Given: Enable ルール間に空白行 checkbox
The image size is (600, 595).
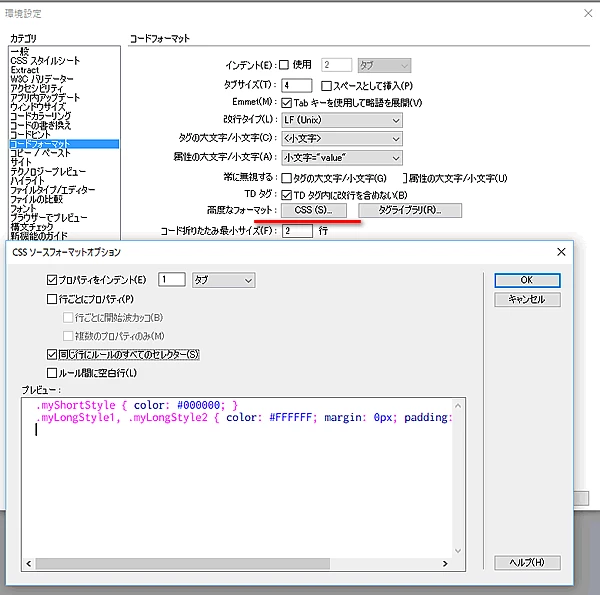Looking at the screenshot, I should pos(52,373).
